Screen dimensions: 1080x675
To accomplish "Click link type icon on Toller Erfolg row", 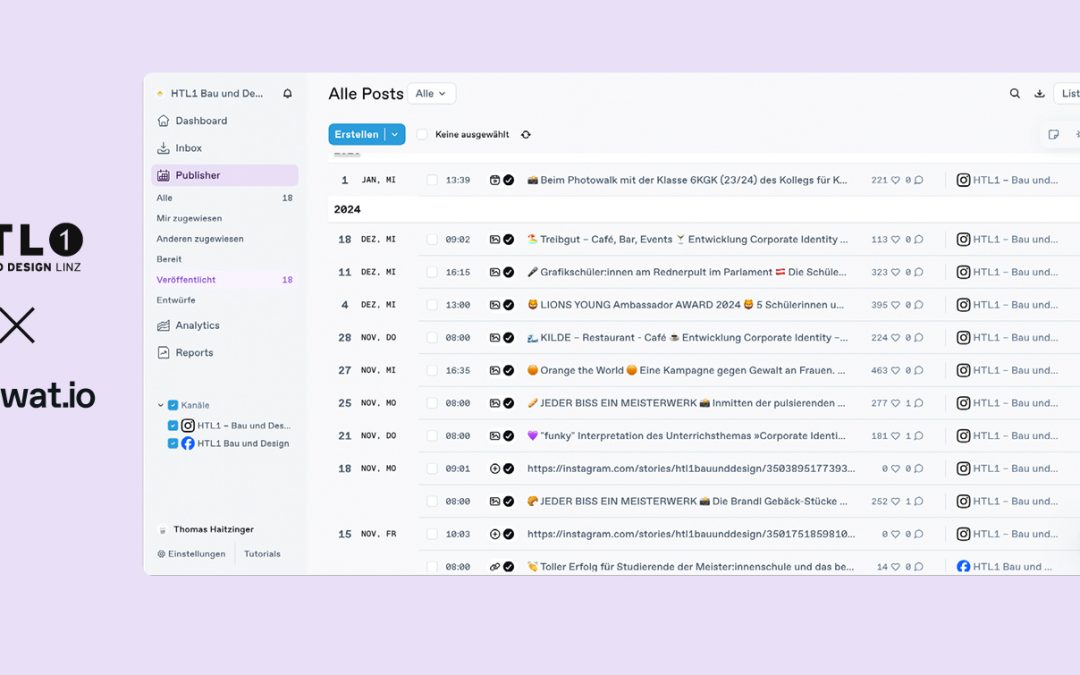I will click(x=495, y=567).
